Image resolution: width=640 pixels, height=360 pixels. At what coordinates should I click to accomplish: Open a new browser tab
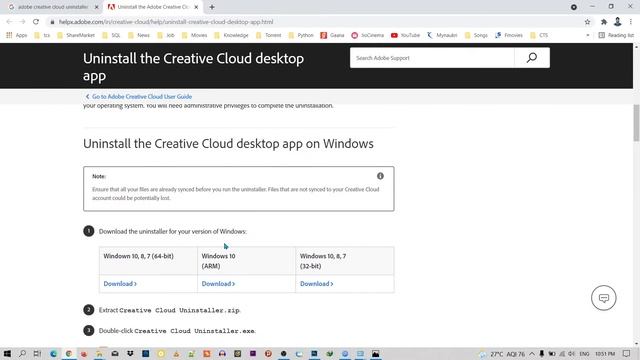coord(212,7)
